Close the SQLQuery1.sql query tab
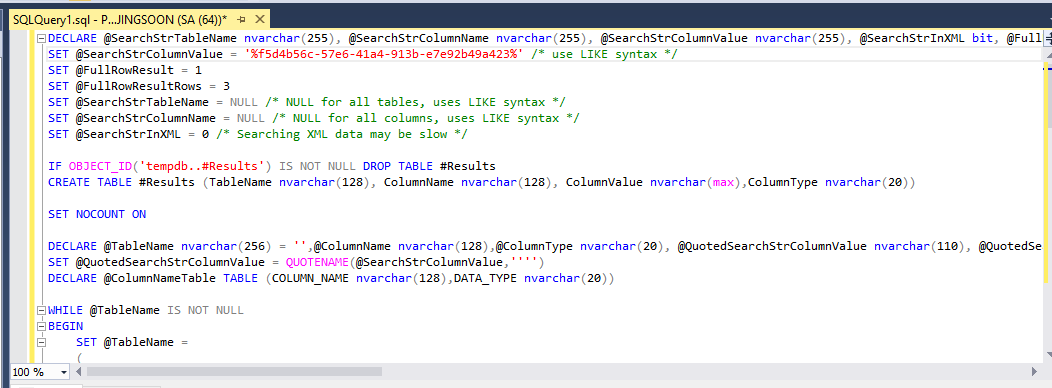1052x388 pixels. click(x=260, y=19)
